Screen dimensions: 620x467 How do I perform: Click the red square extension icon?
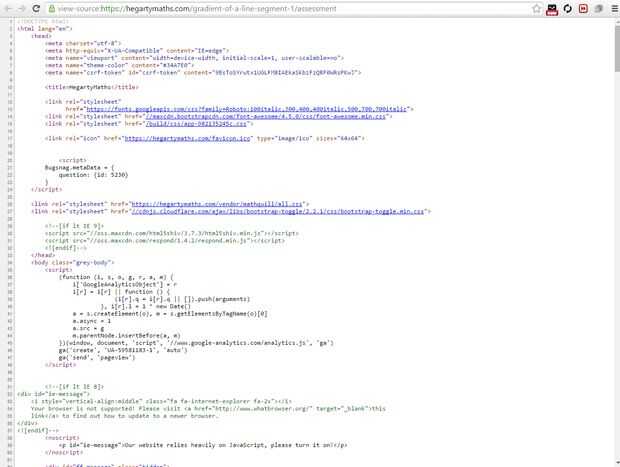tap(583, 8)
